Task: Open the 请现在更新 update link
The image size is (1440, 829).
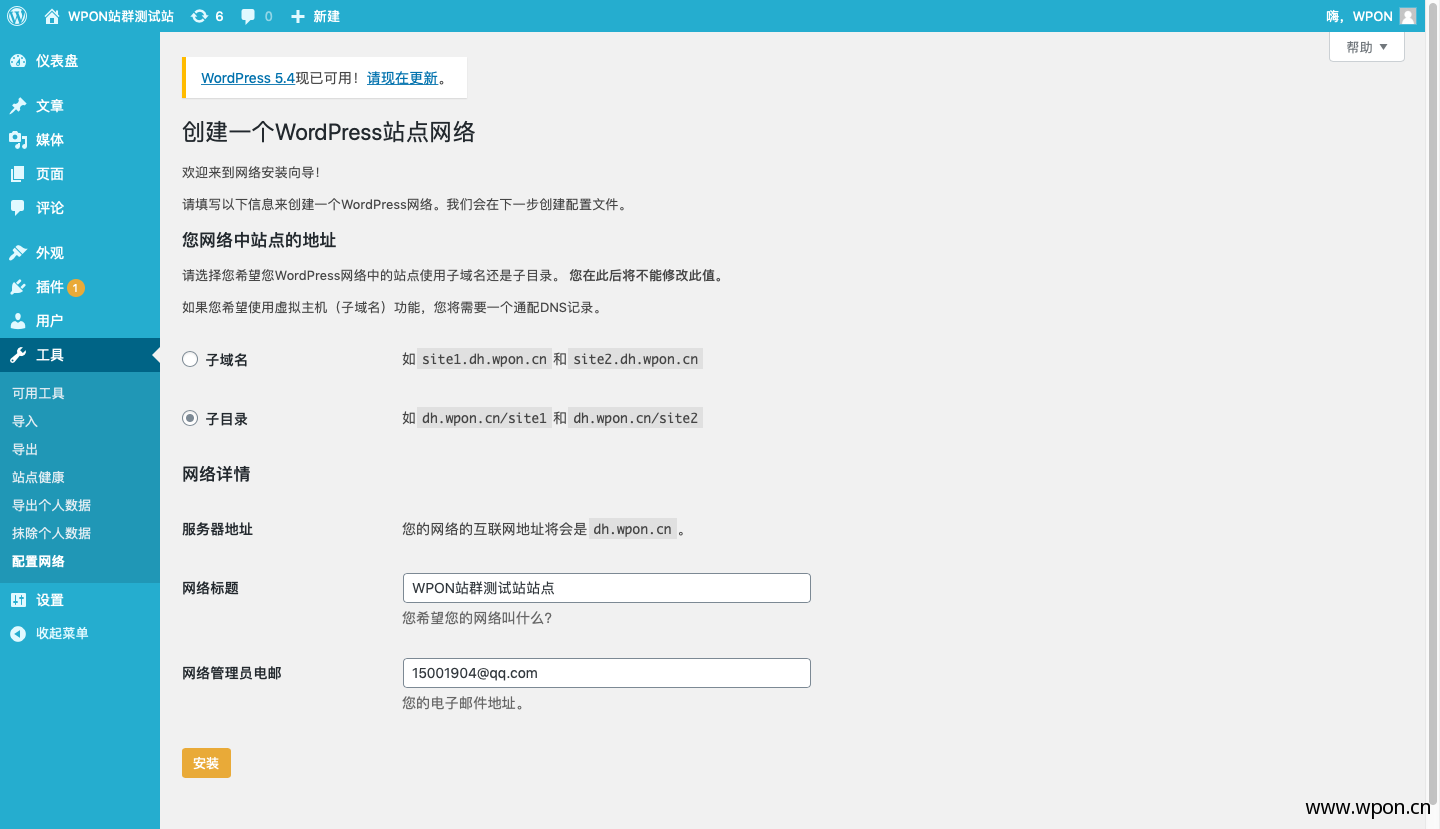Action: (x=403, y=77)
